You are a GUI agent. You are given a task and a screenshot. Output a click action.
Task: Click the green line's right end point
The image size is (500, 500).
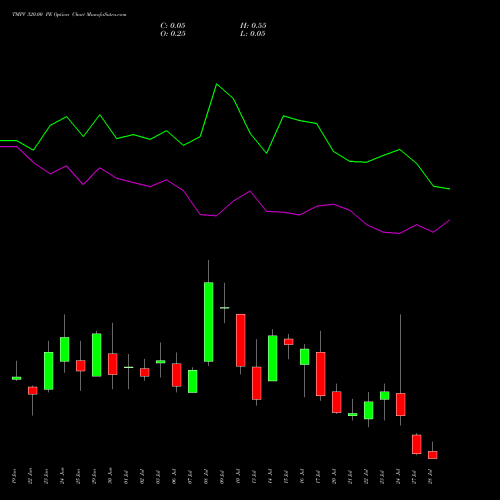pyautogui.click(x=450, y=189)
